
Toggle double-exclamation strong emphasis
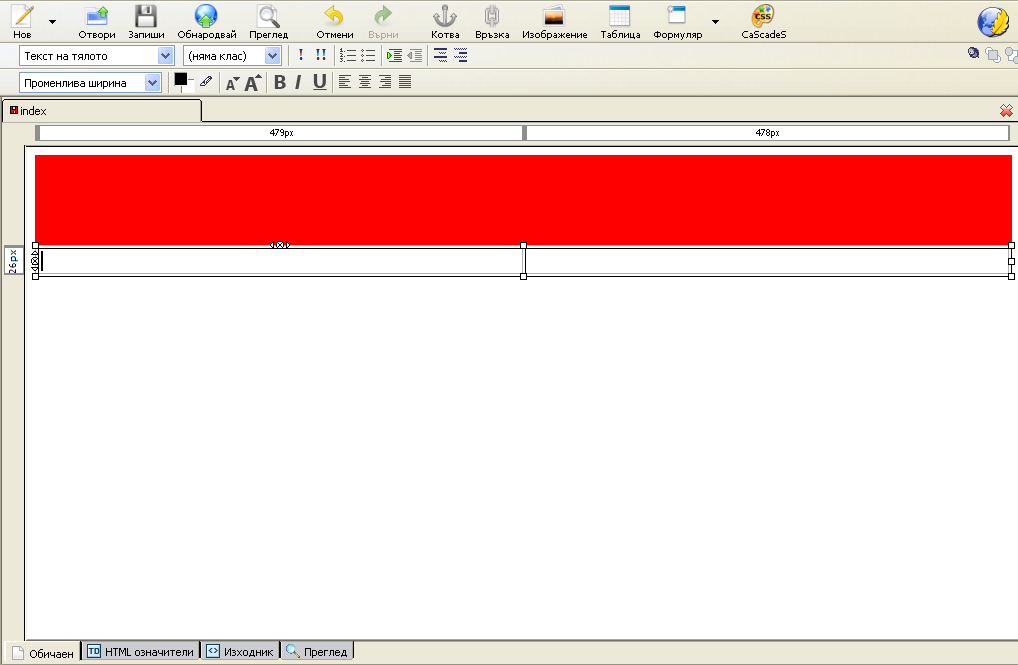321,55
